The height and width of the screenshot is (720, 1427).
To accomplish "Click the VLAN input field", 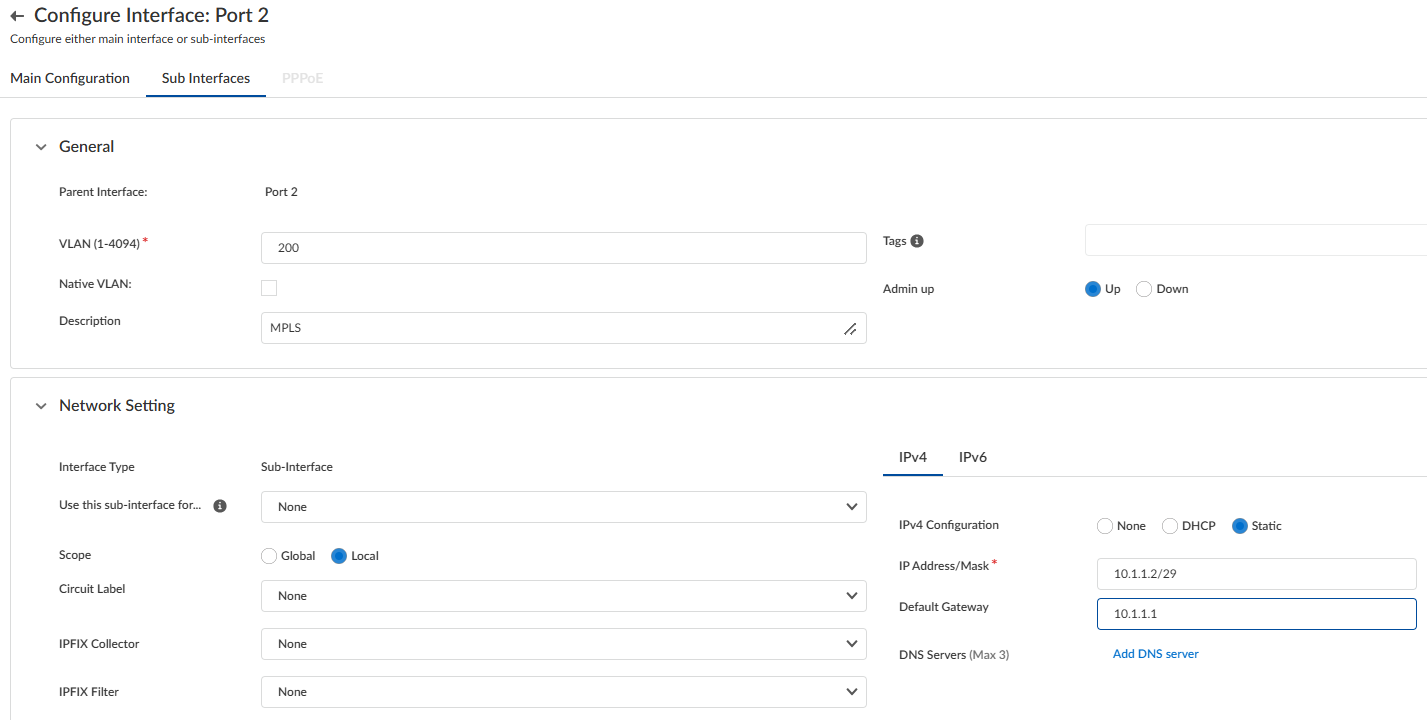I will pos(563,248).
